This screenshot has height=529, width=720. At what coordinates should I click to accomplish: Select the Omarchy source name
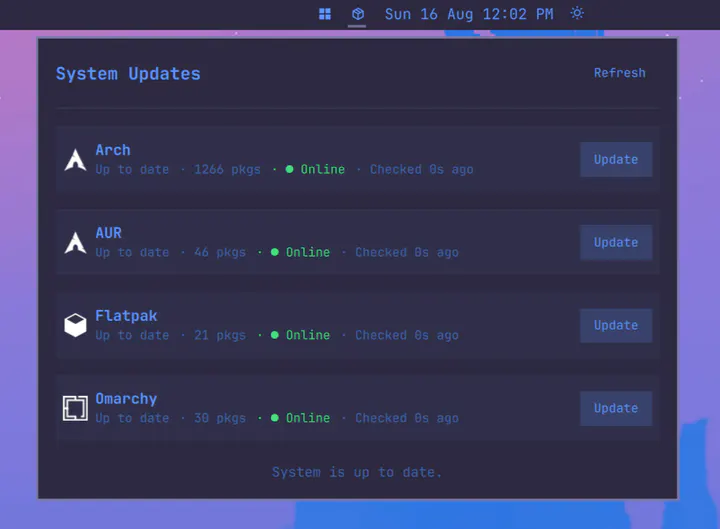126,399
